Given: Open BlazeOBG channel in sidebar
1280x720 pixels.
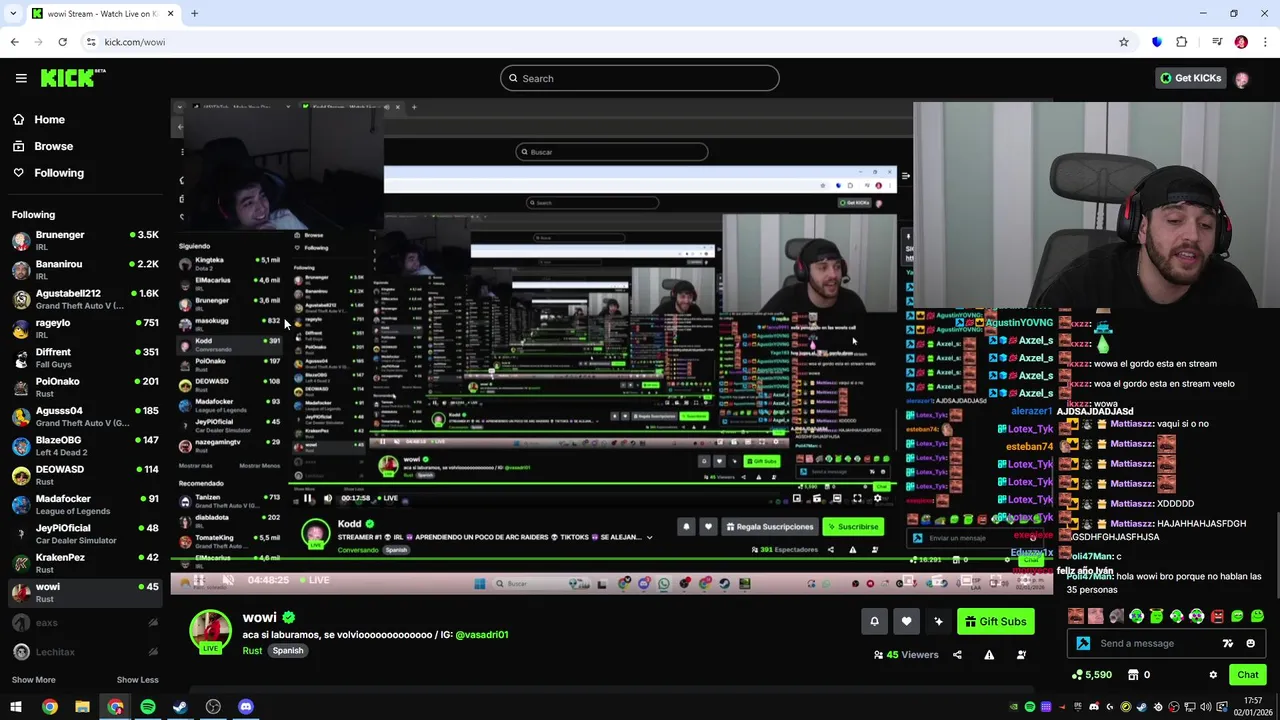Looking at the screenshot, I should (85, 445).
